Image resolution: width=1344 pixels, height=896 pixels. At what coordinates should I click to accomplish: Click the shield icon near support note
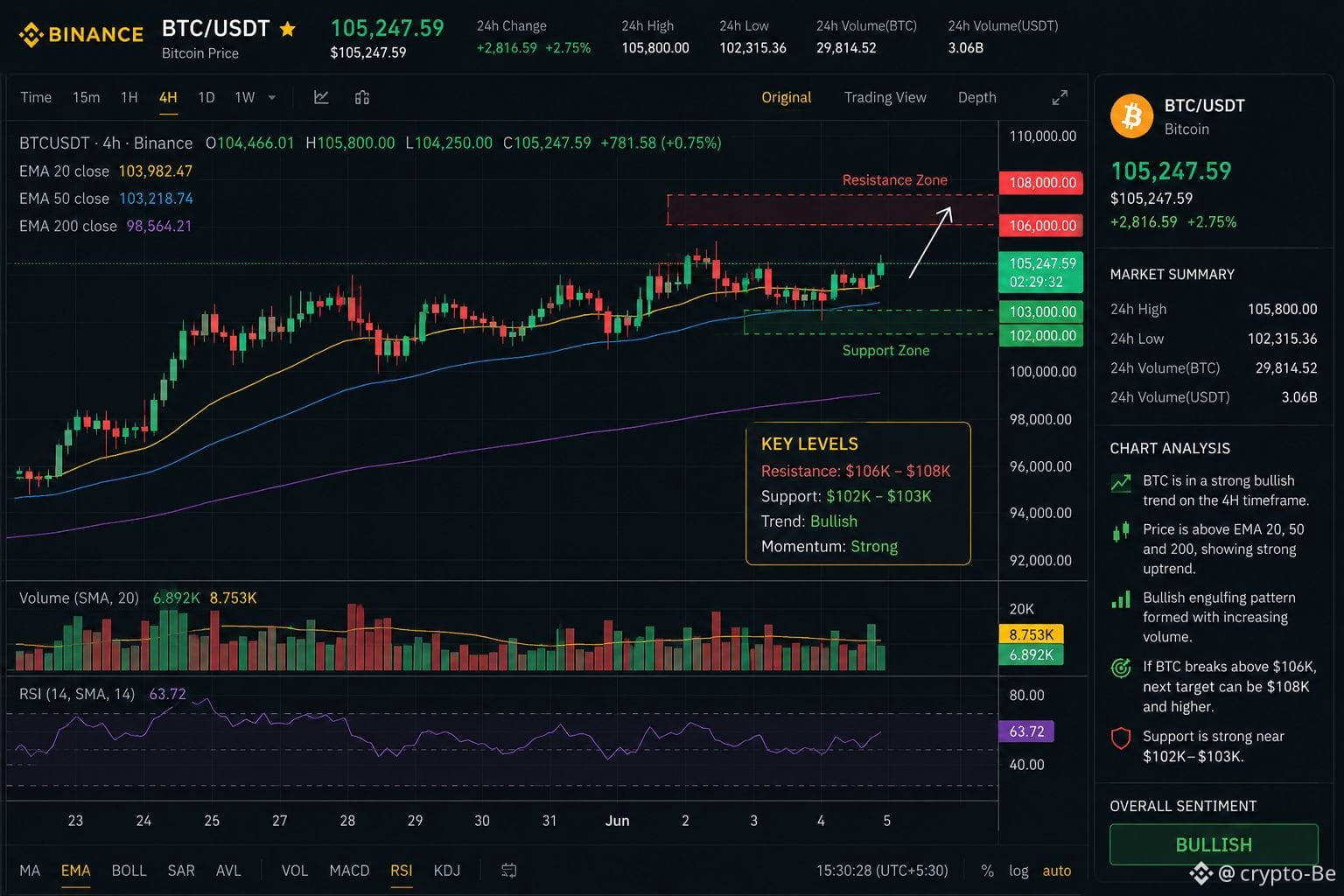[x=1121, y=738]
